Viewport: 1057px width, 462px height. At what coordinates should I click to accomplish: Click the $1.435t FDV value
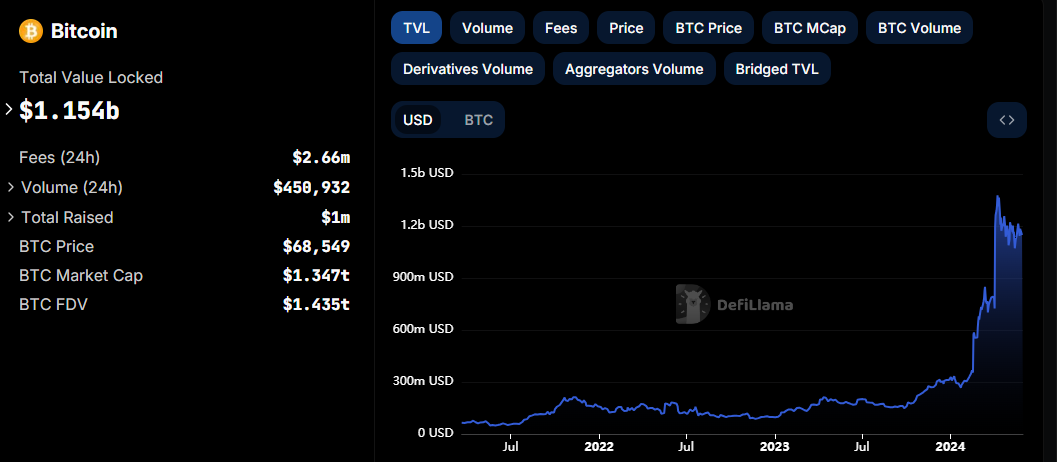[x=316, y=304]
